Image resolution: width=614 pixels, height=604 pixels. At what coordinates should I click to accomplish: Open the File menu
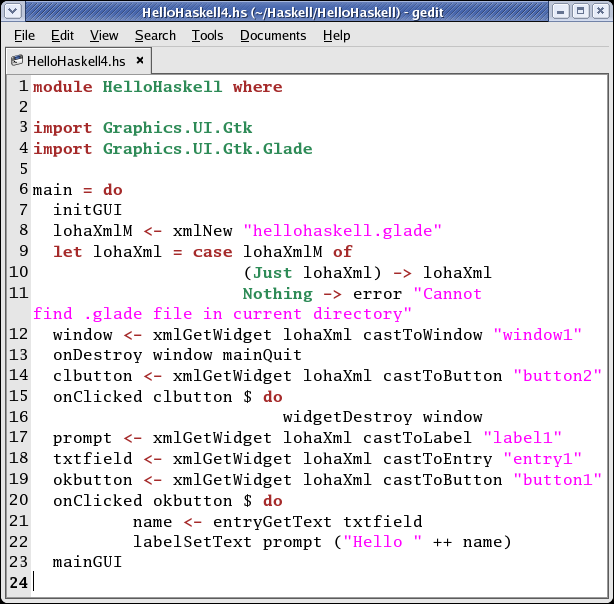click(24, 35)
